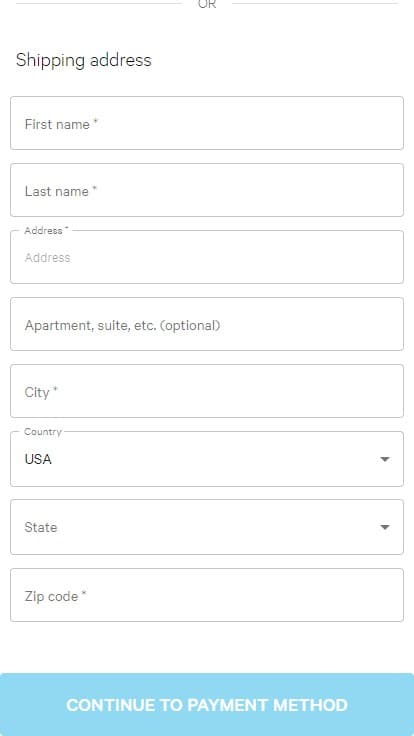Viewport: 414px width, 736px height.
Task: Select the USA value text
Action: 38,459
